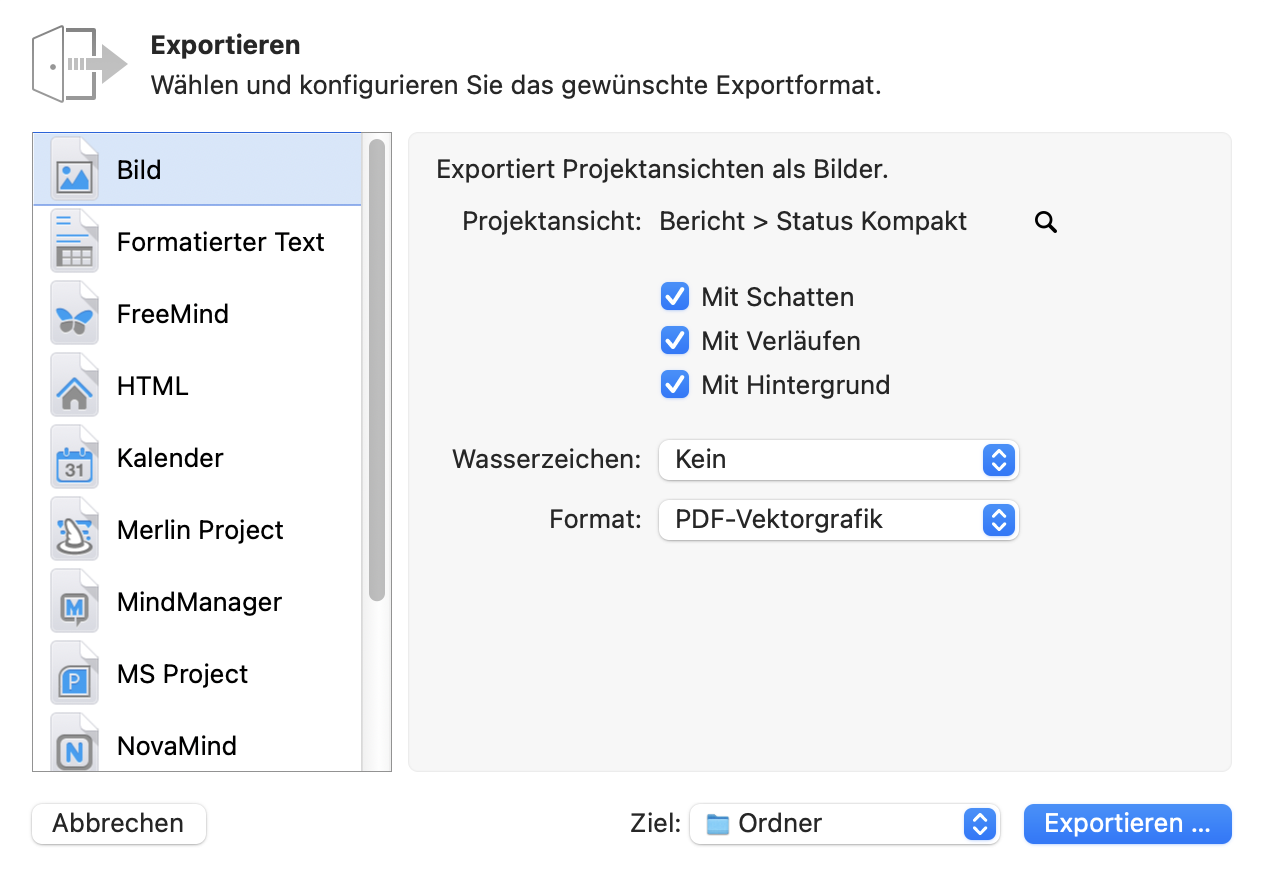Select the HTML export format icon
This screenshot has height=876, width=1264.
pos(75,385)
